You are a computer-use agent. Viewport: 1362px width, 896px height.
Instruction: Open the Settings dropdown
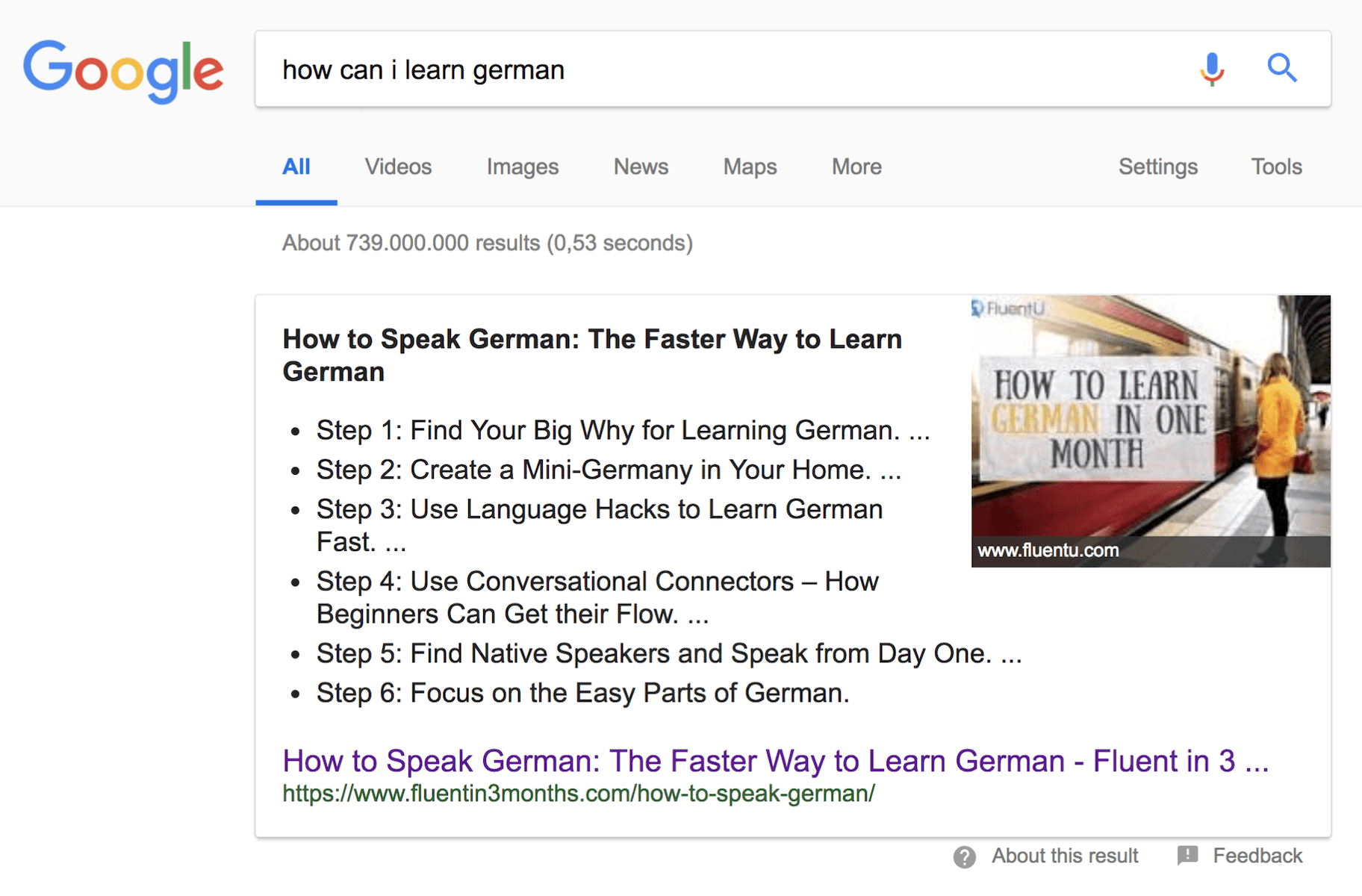point(1157,167)
